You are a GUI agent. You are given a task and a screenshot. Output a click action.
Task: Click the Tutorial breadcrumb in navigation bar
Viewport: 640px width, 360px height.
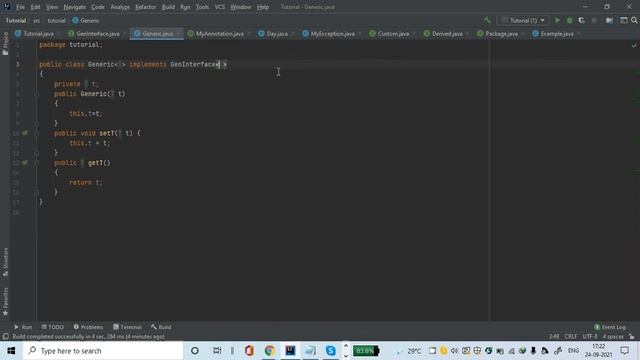(16, 20)
